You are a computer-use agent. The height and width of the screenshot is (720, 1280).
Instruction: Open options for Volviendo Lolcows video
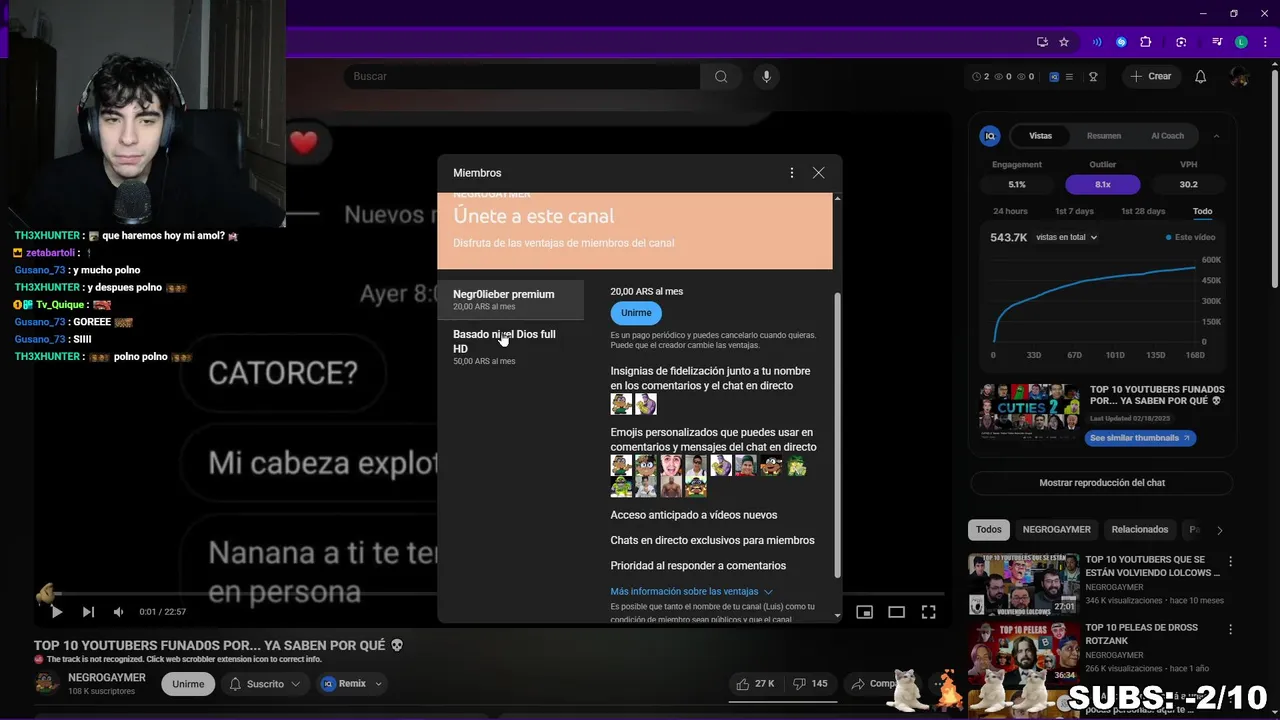click(x=1231, y=562)
